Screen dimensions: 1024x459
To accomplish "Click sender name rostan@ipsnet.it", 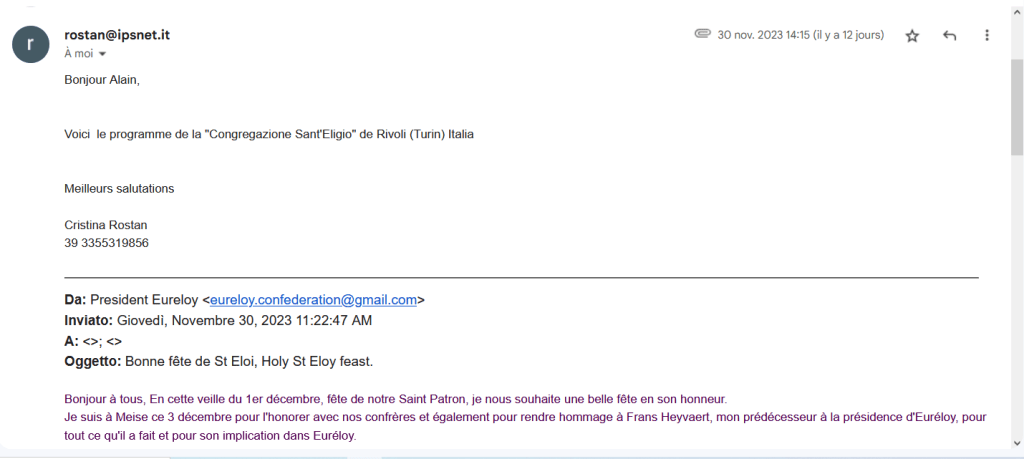I will 117,35.
